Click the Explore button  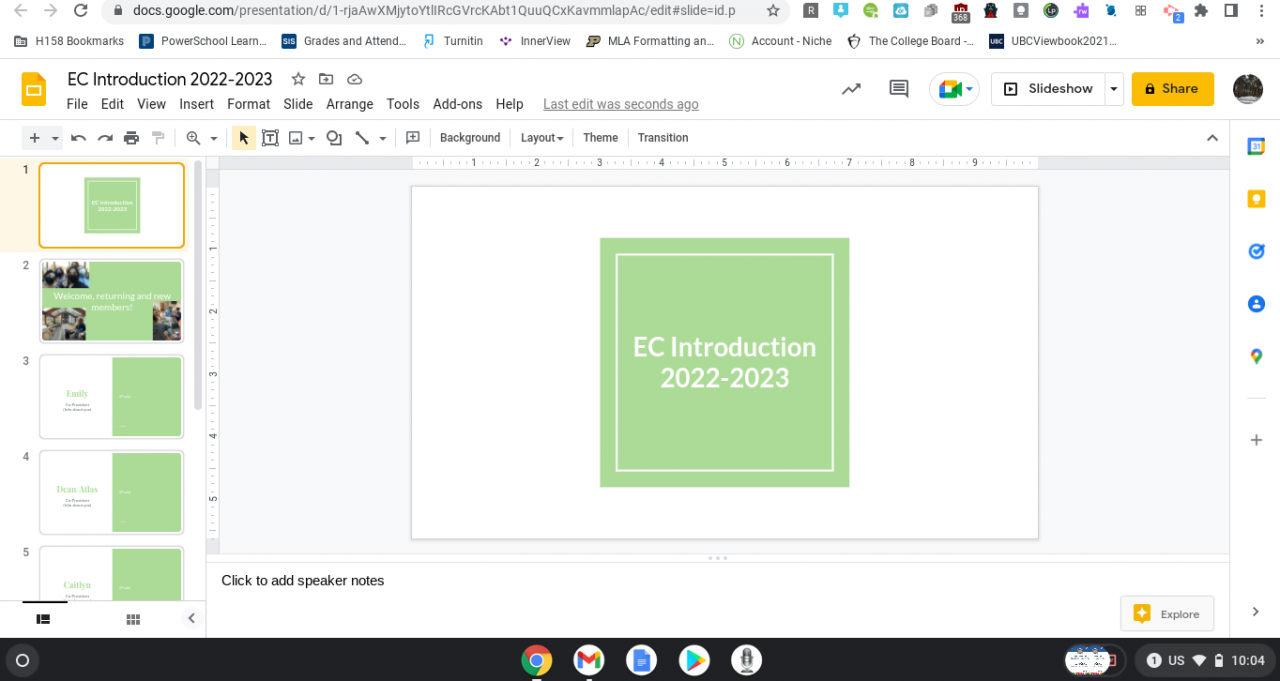click(x=1167, y=614)
